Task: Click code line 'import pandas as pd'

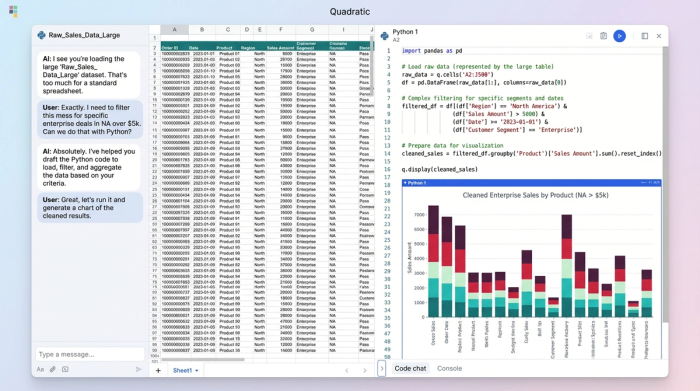Action: pyautogui.click(x=432, y=51)
